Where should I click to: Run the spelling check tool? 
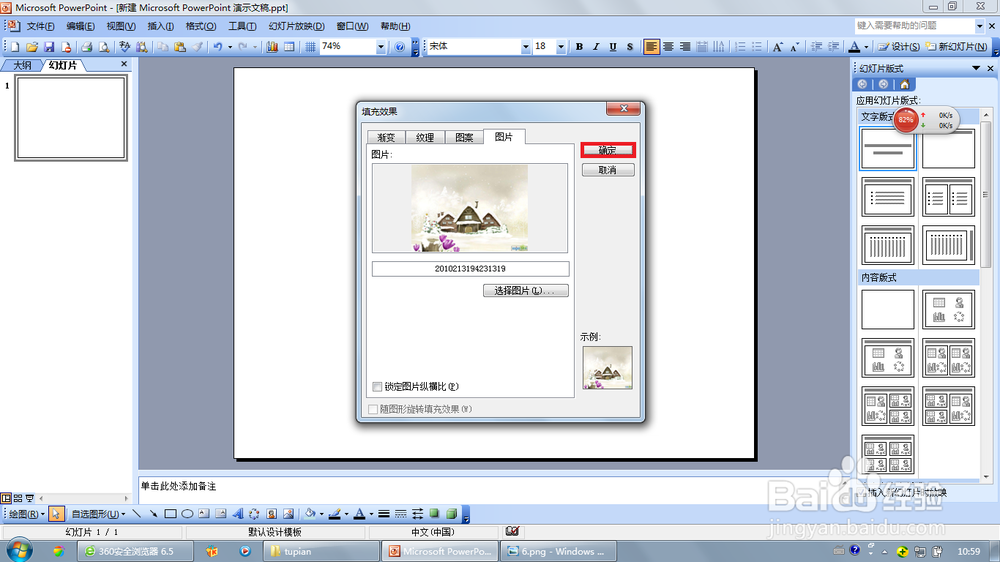(x=124, y=47)
